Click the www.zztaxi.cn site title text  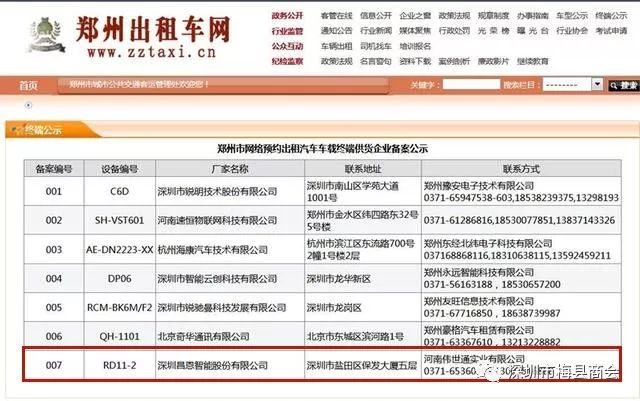(151, 52)
